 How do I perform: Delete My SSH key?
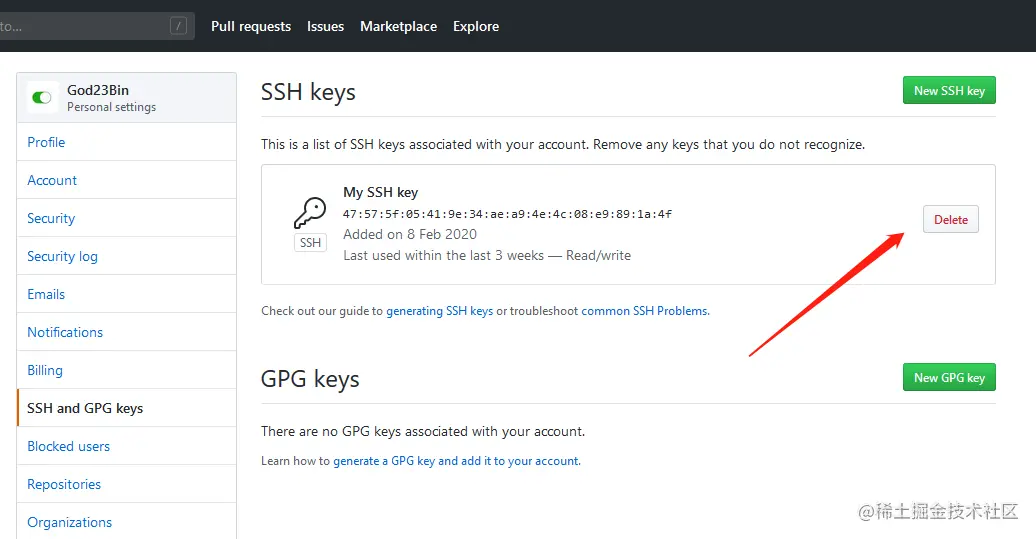click(950, 220)
